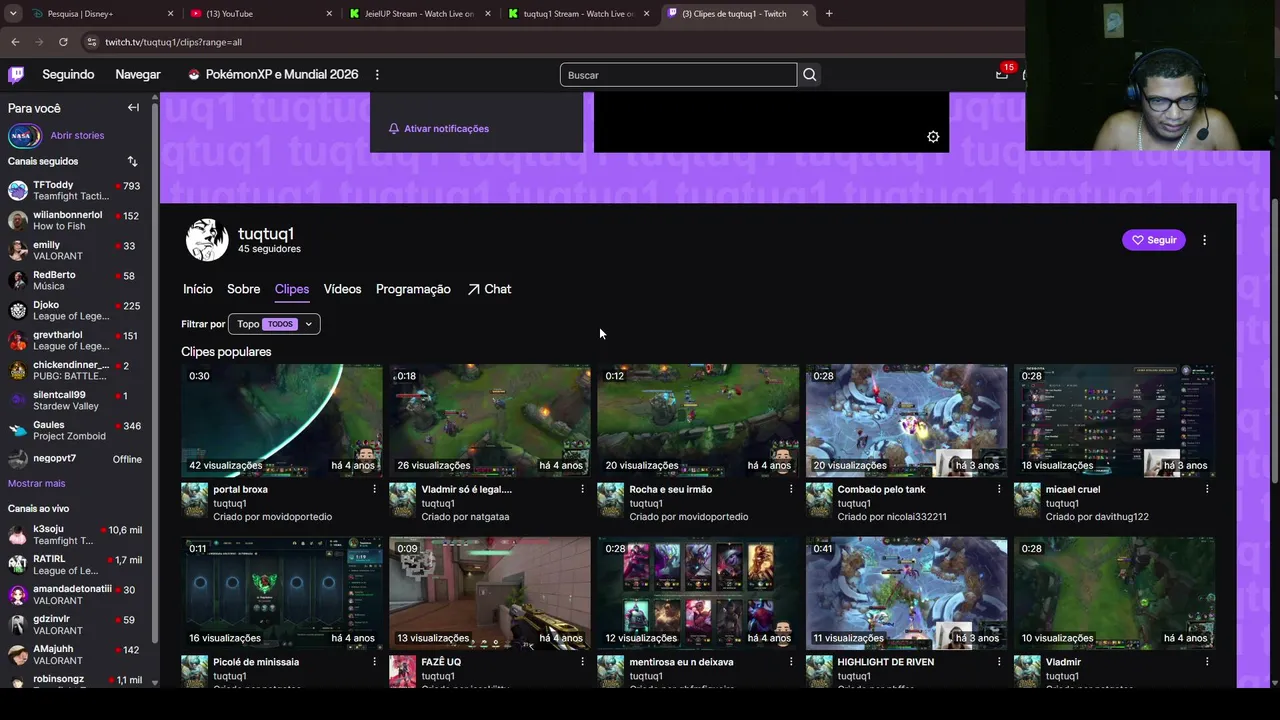Play the 'Combado pelo tank' clip thumbnail
Image resolution: width=1280 pixels, height=720 pixels.
pos(907,420)
